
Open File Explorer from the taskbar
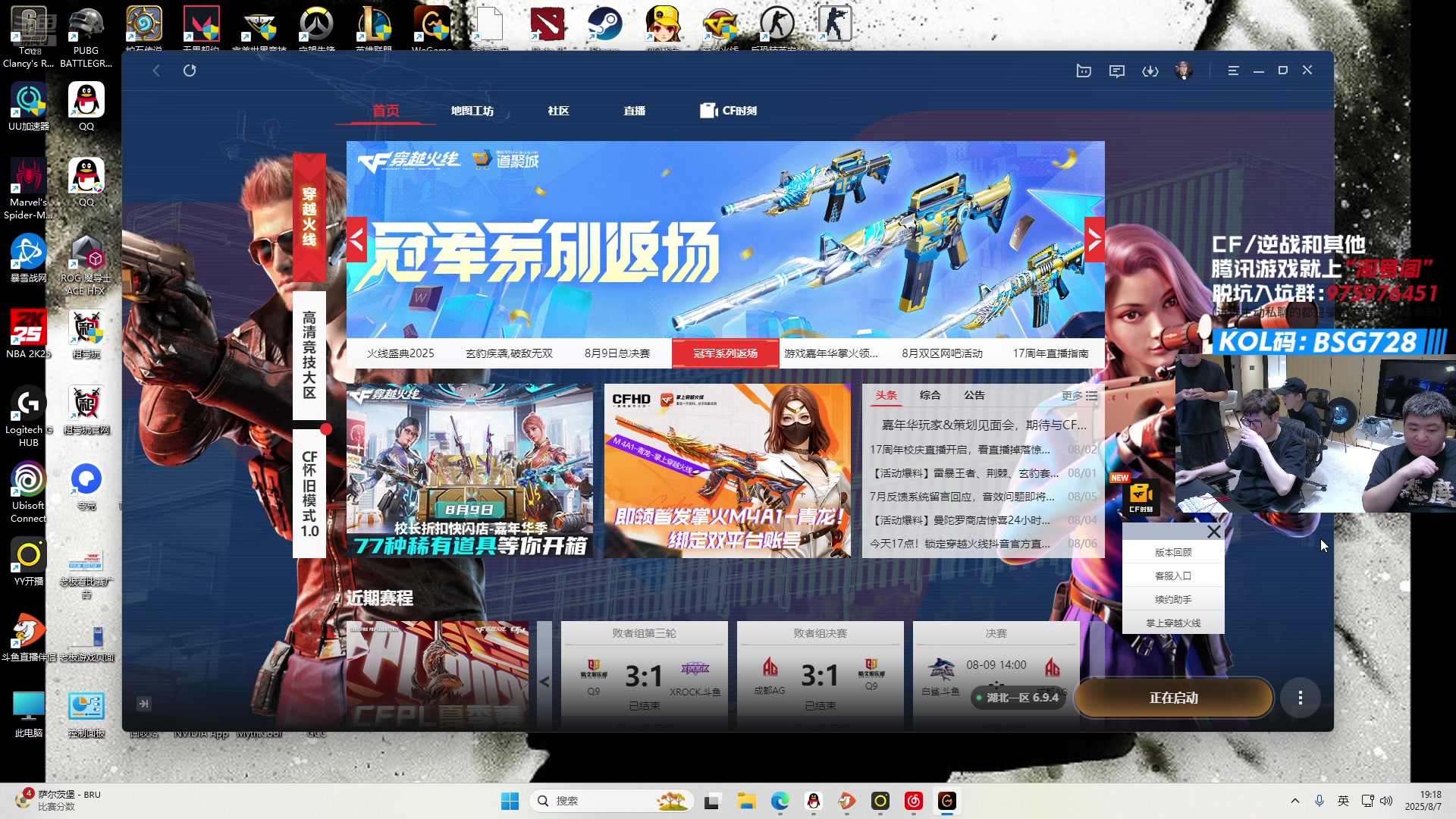tap(747, 801)
